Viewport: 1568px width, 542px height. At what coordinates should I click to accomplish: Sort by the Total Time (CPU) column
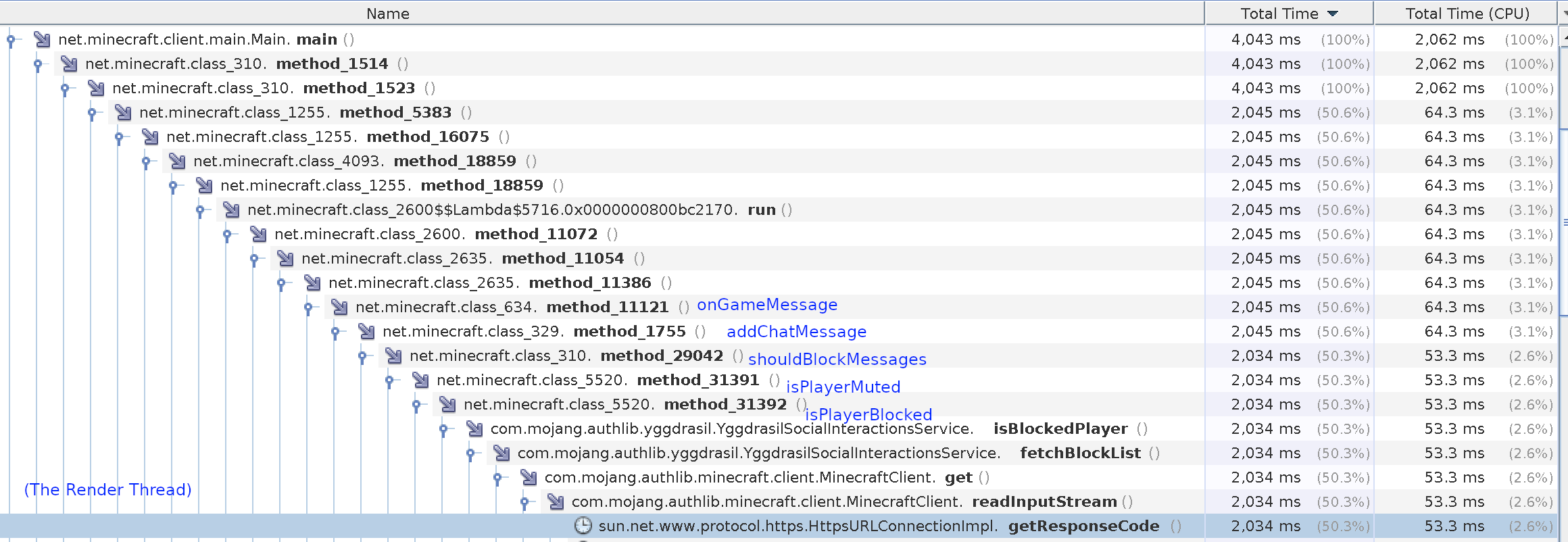tap(1467, 14)
